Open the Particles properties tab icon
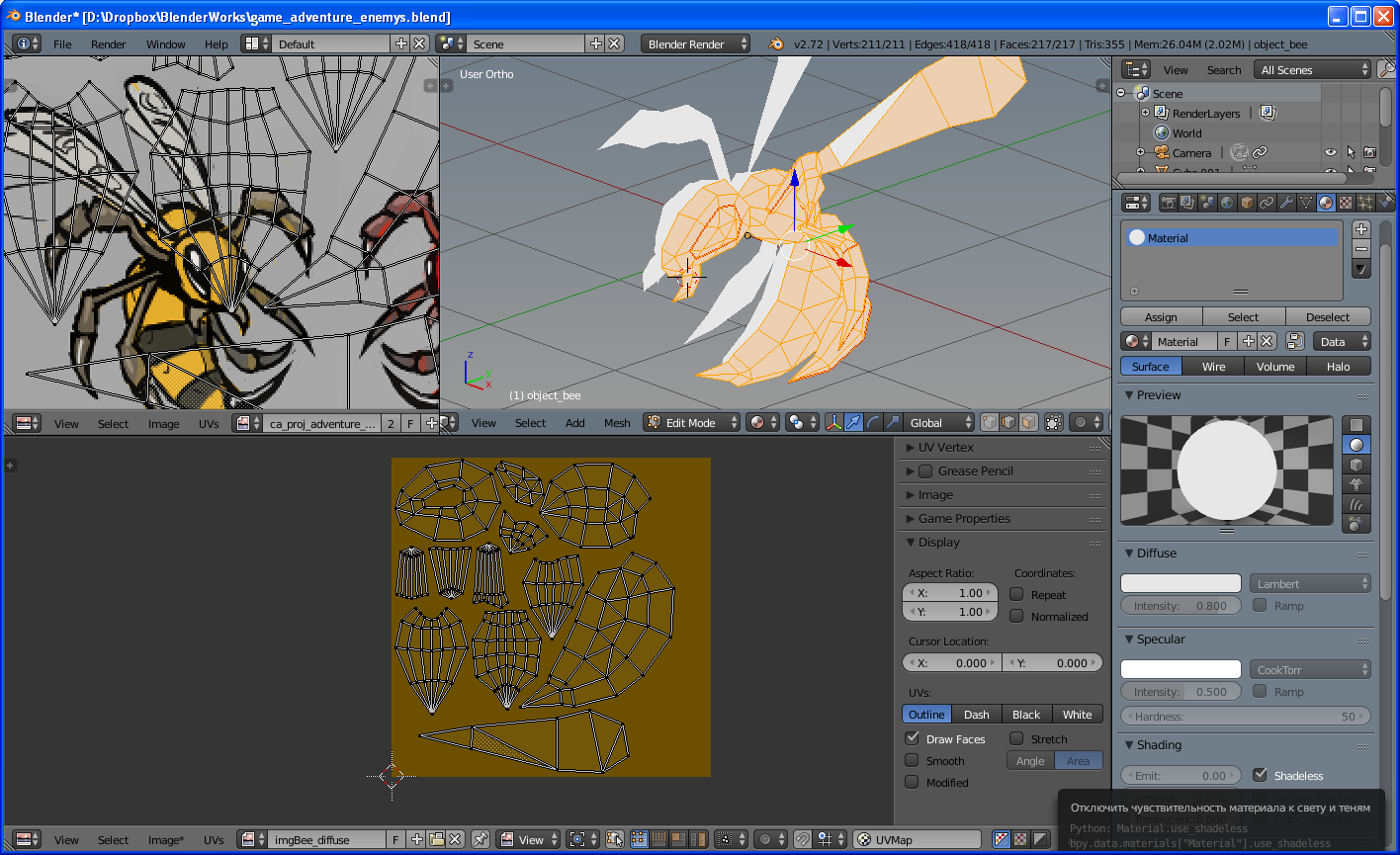Screen dimensions: 1400x855 tap(1365, 203)
